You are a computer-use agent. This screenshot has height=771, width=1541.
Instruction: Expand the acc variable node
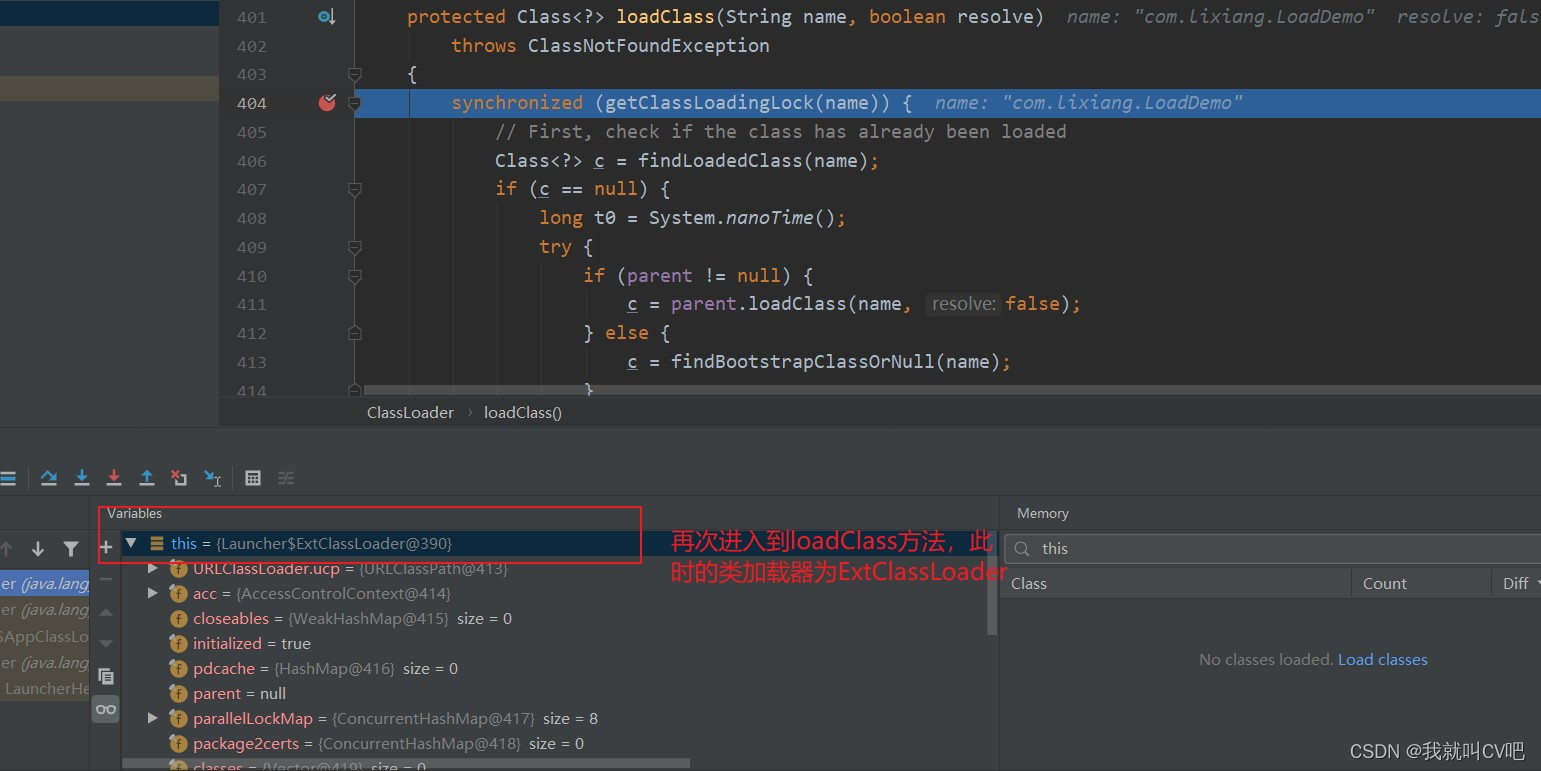(152, 593)
